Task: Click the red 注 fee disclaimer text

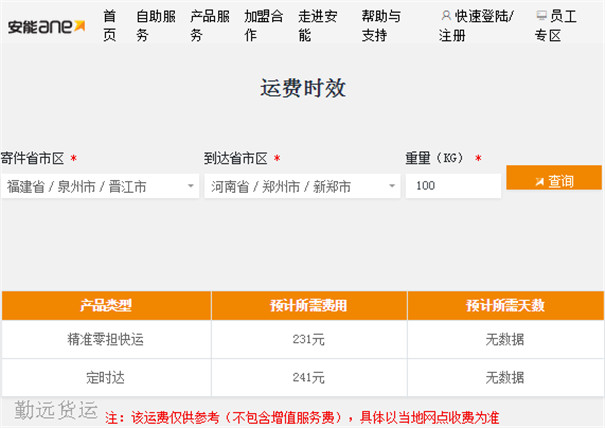Action: [x=302, y=418]
